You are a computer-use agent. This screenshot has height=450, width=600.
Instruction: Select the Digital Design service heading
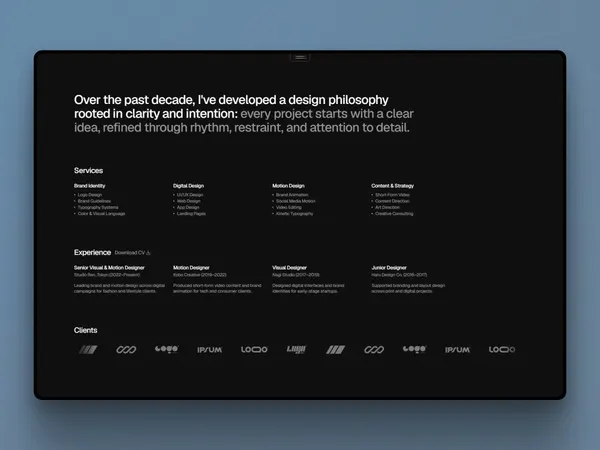pos(188,186)
